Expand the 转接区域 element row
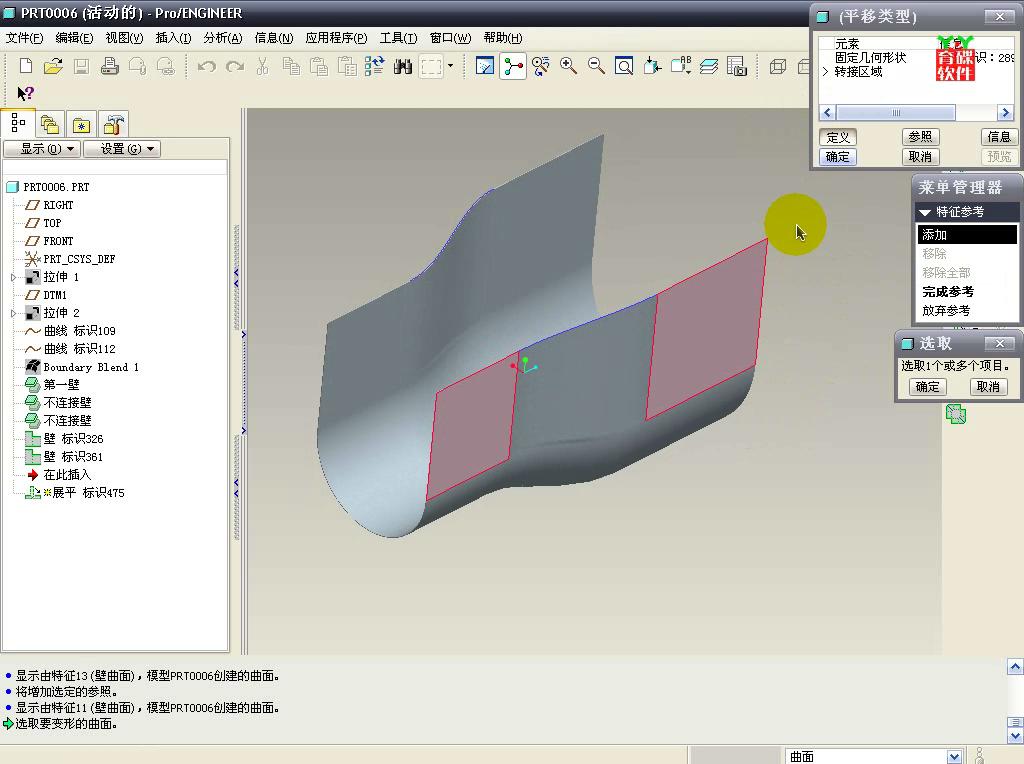 825,72
